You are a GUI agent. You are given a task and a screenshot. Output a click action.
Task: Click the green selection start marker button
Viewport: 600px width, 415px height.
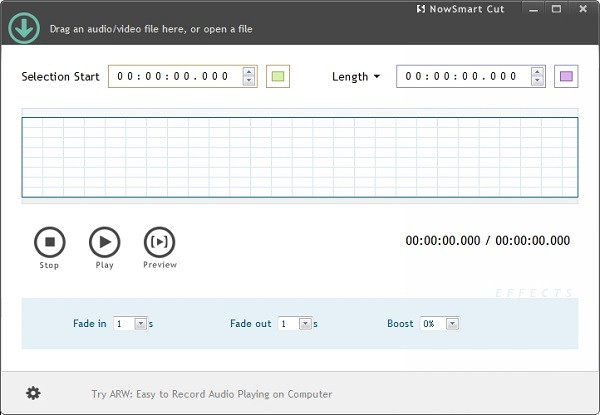tap(278, 77)
